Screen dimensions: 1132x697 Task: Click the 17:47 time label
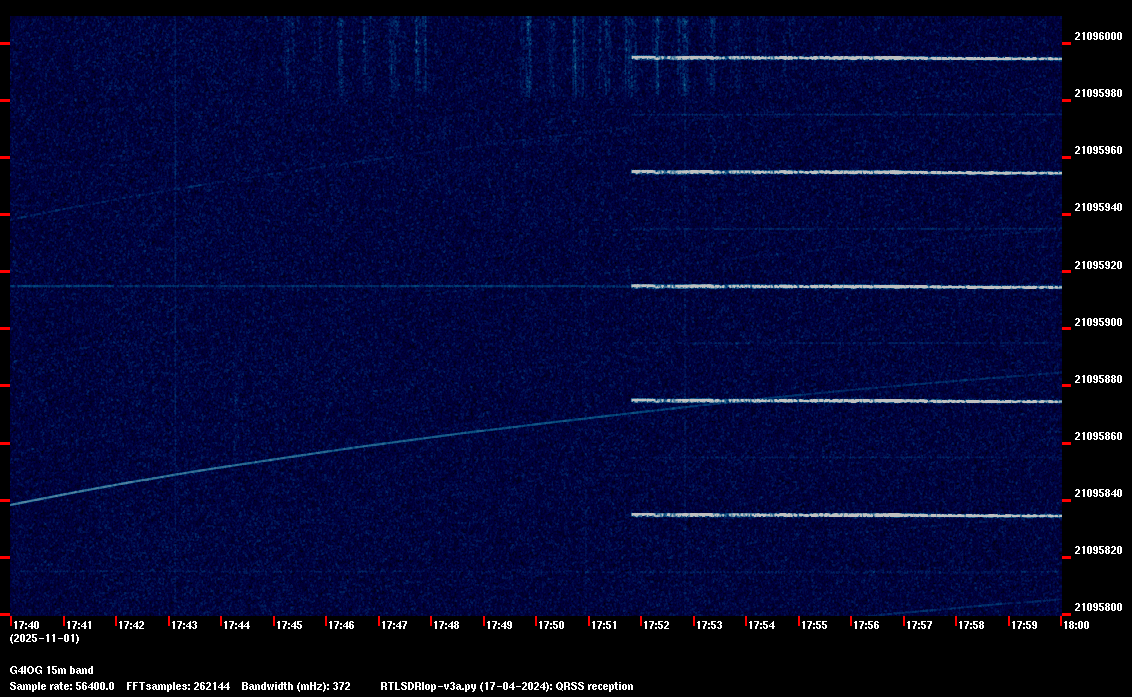coord(394,625)
